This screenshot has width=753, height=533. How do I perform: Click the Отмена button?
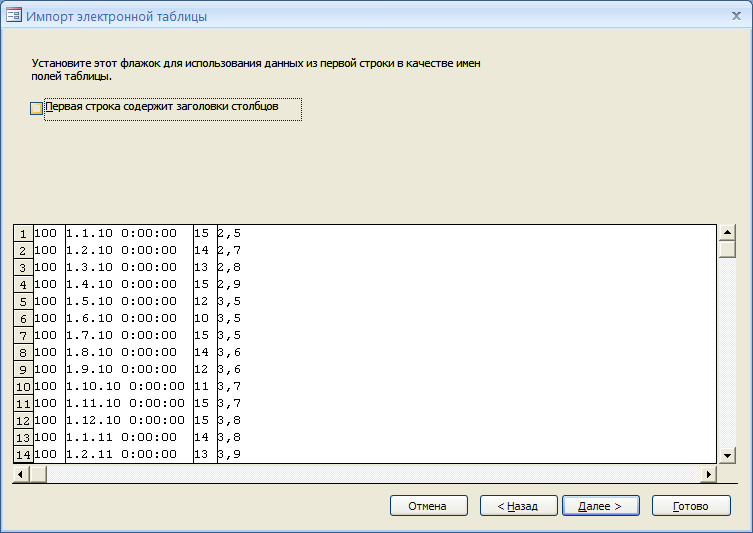tap(428, 506)
